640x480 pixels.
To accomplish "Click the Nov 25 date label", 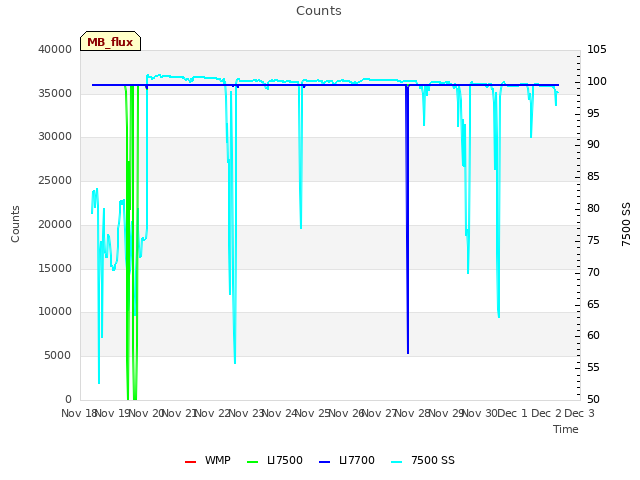I will click(312, 413).
